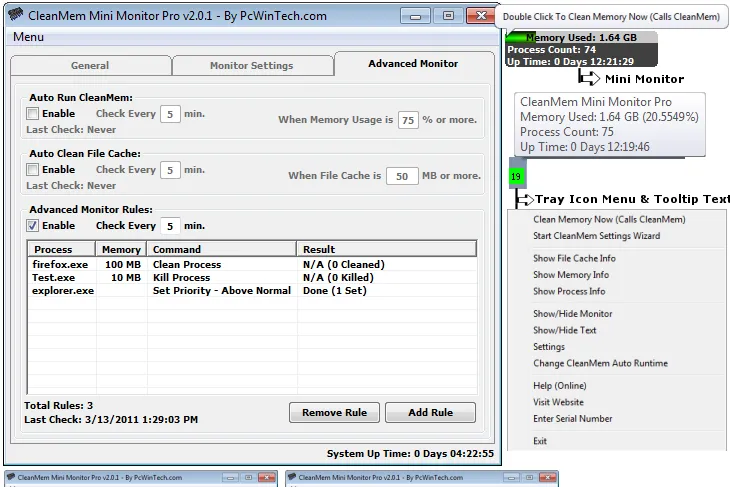The width and height of the screenshot is (730, 487).
Task: Open the Menu in the menu bar
Action: click(28, 37)
